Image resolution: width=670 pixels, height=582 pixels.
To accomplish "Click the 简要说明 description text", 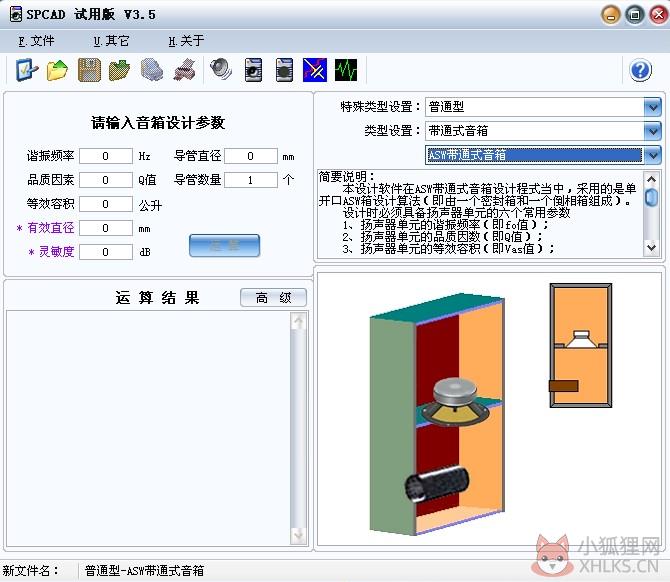I will (x=480, y=213).
